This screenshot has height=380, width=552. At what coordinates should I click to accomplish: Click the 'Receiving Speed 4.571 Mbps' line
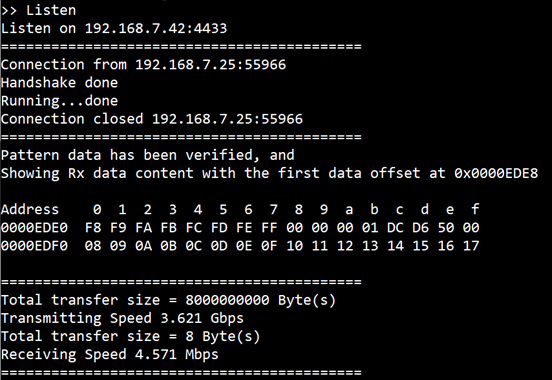click(109, 355)
